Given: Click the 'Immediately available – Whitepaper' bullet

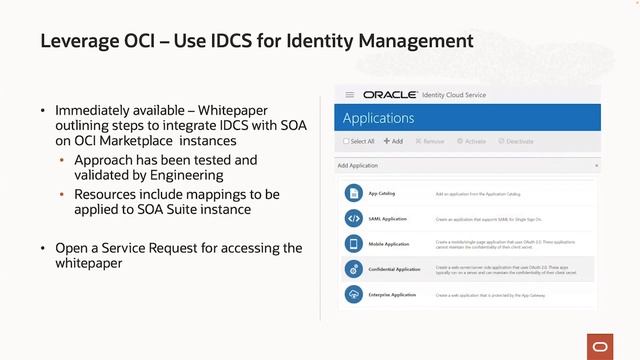Looking at the screenshot, I should point(181,125).
